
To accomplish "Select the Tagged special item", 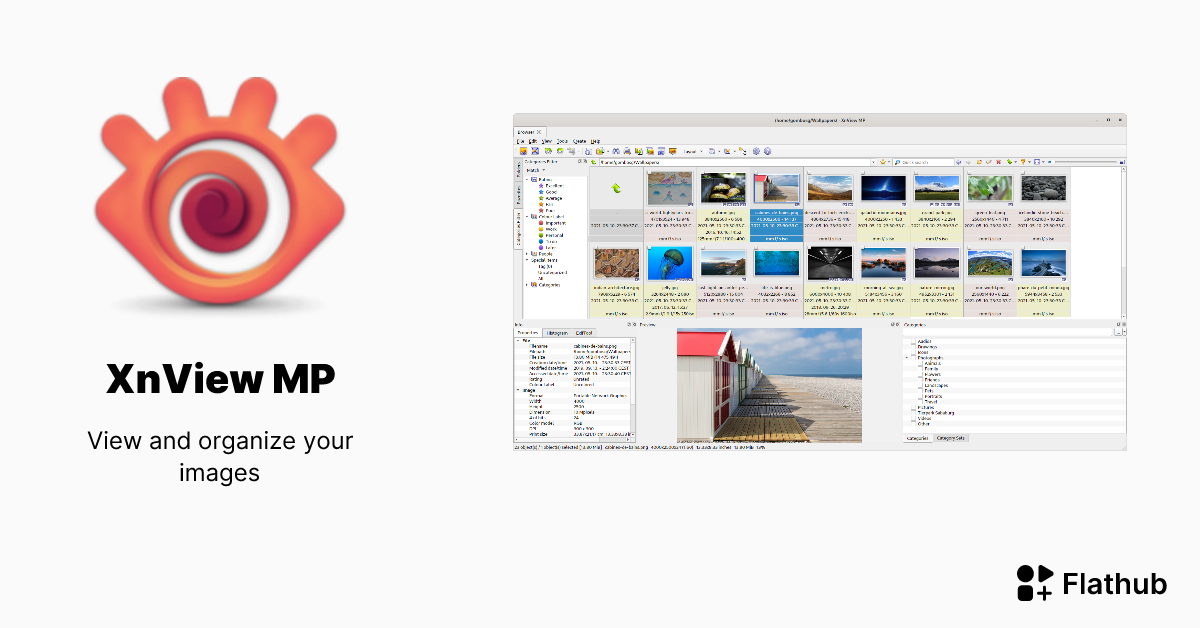I will coord(543,266).
